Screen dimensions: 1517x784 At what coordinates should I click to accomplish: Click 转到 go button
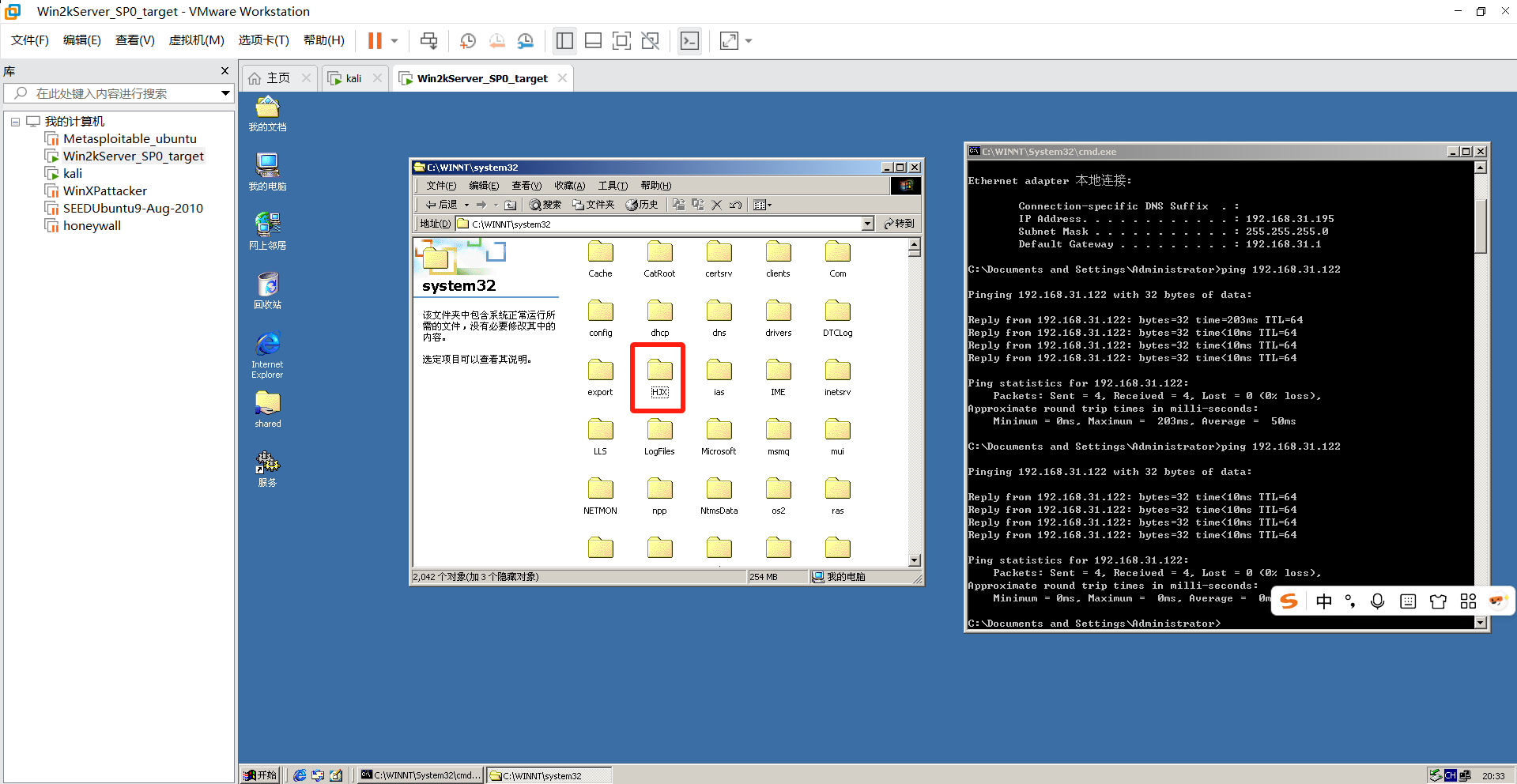click(899, 224)
